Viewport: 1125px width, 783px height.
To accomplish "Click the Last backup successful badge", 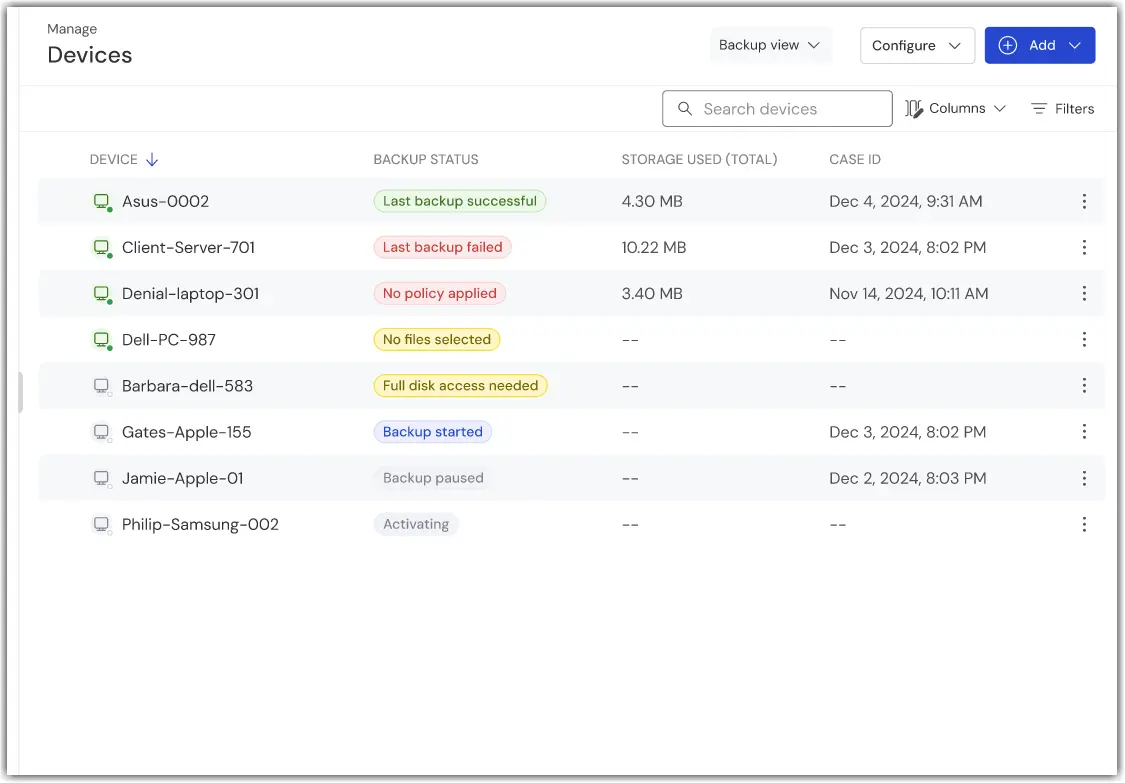I will pos(459,202).
